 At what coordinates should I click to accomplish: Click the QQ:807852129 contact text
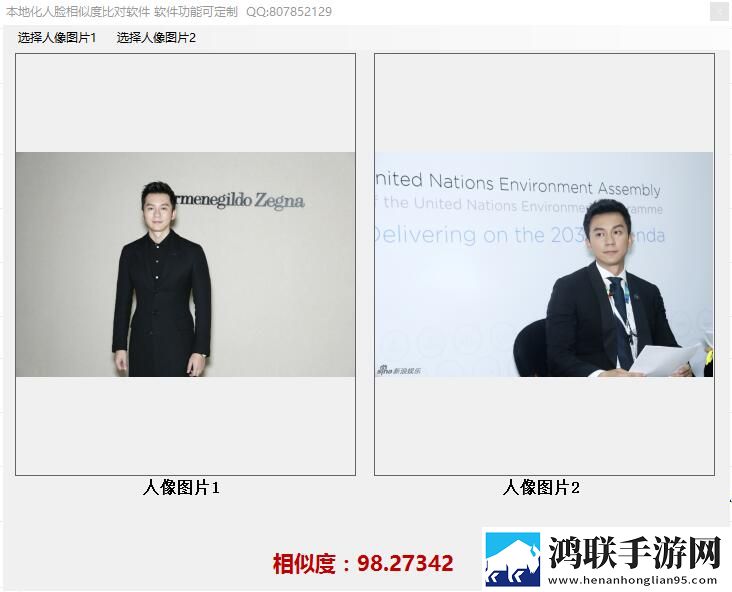pos(289,12)
